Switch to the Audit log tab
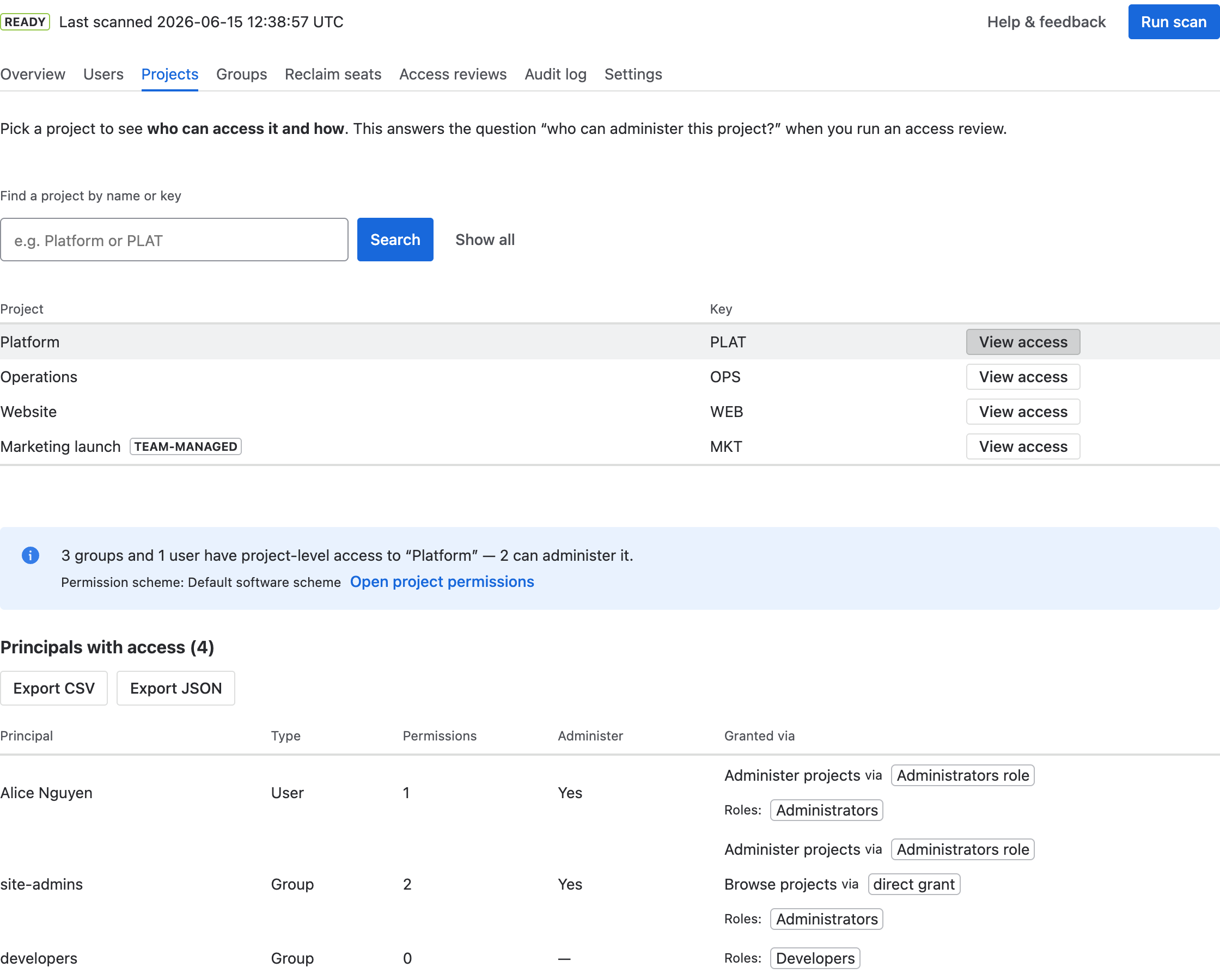This screenshot has width=1220, height=980. click(x=556, y=74)
